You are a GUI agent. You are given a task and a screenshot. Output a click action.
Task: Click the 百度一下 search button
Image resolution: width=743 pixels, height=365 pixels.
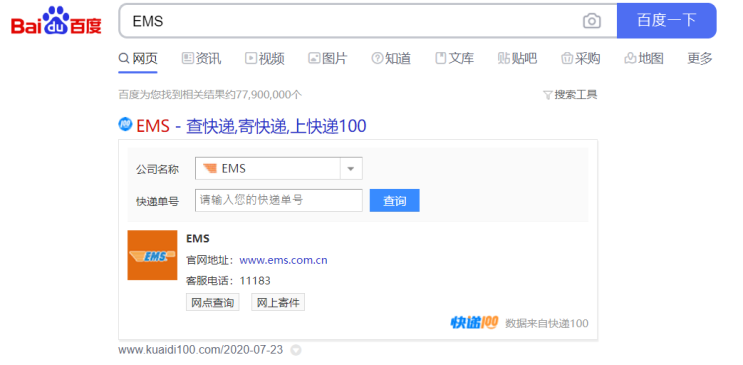(x=666, y=20)
